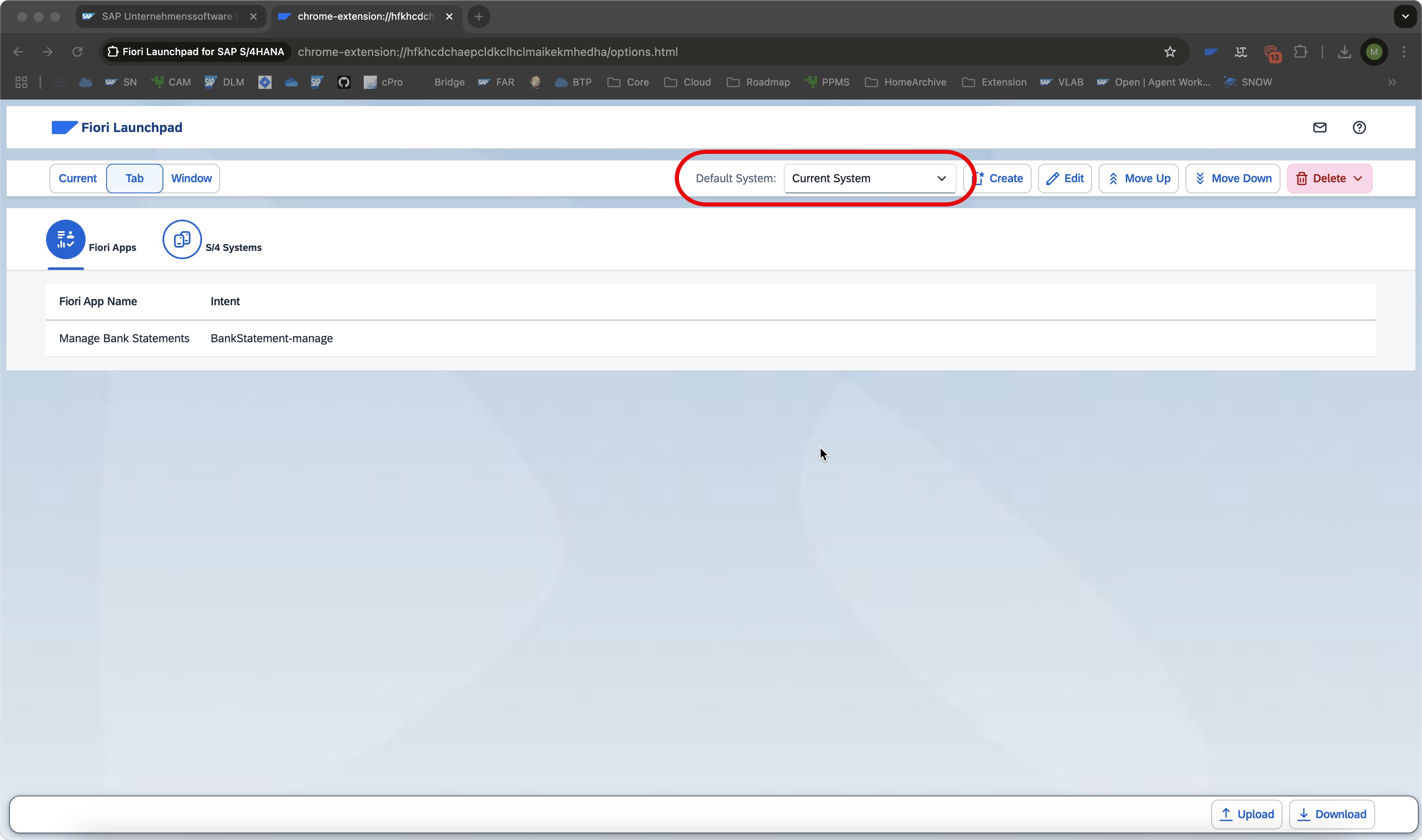Open the tab search chevron in title bar
1422x840 pixels.
point(1405,16)
